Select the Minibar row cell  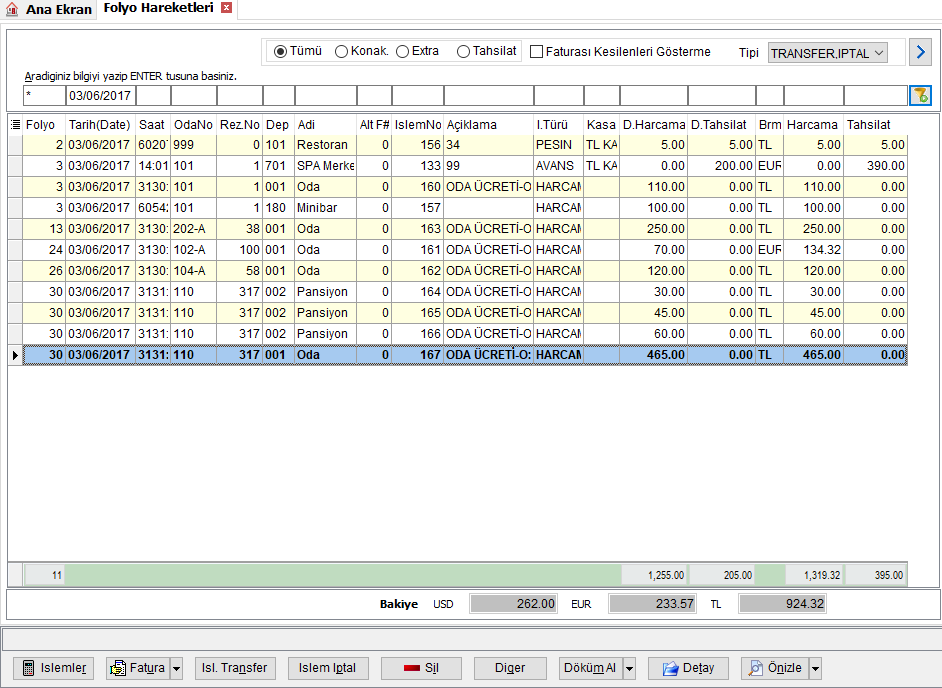[x=325, y=208]
